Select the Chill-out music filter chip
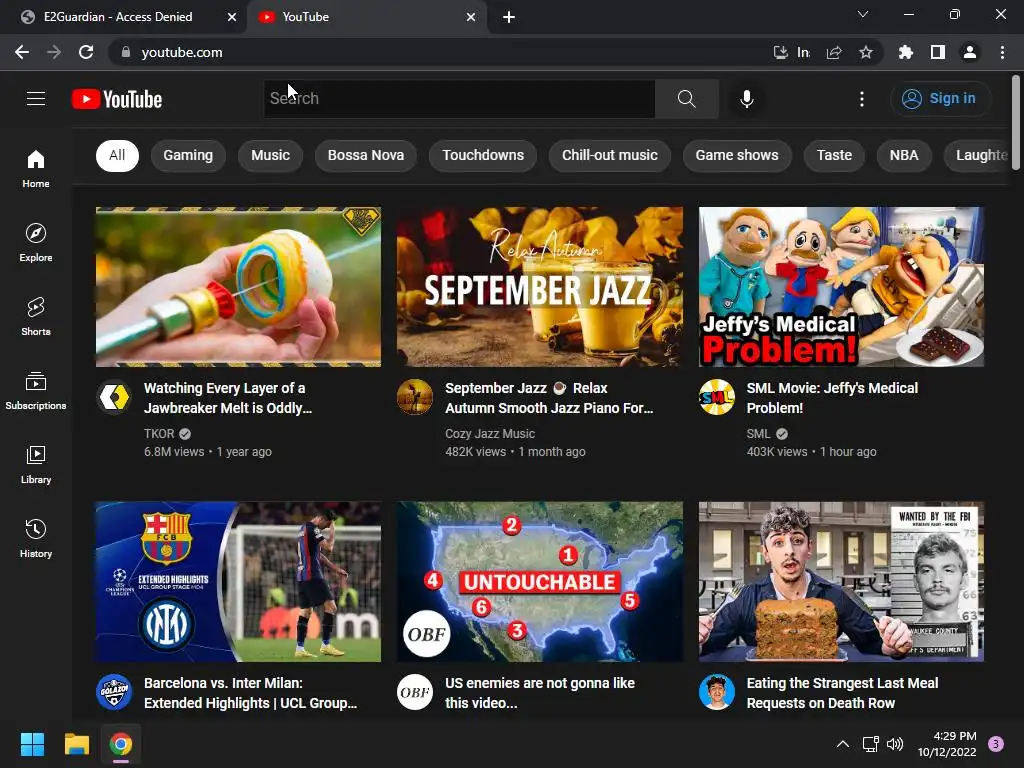Screen dimensions: 1024x768 coord(609,155)
